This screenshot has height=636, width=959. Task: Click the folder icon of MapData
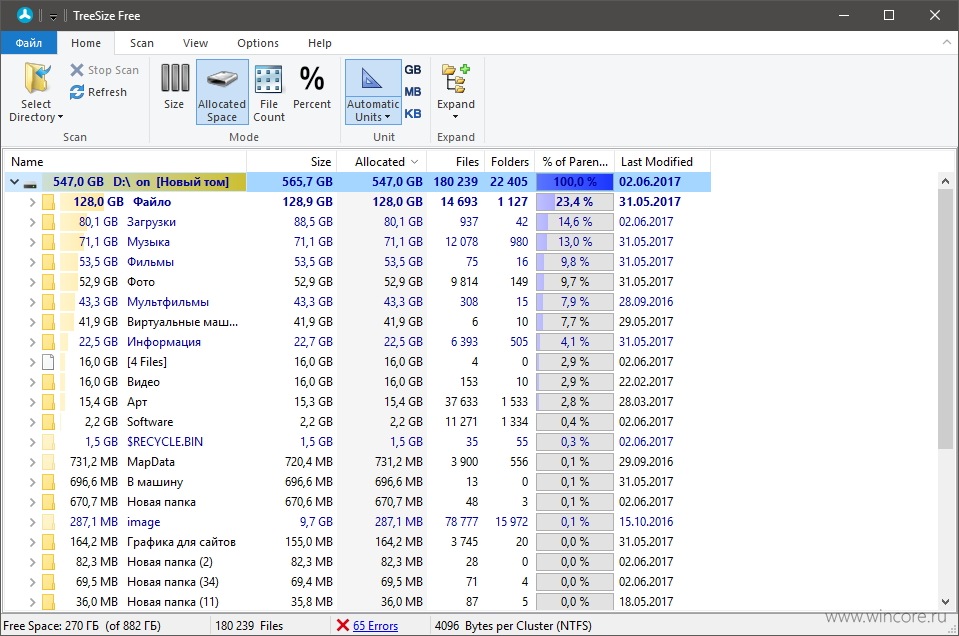[48, 462]
